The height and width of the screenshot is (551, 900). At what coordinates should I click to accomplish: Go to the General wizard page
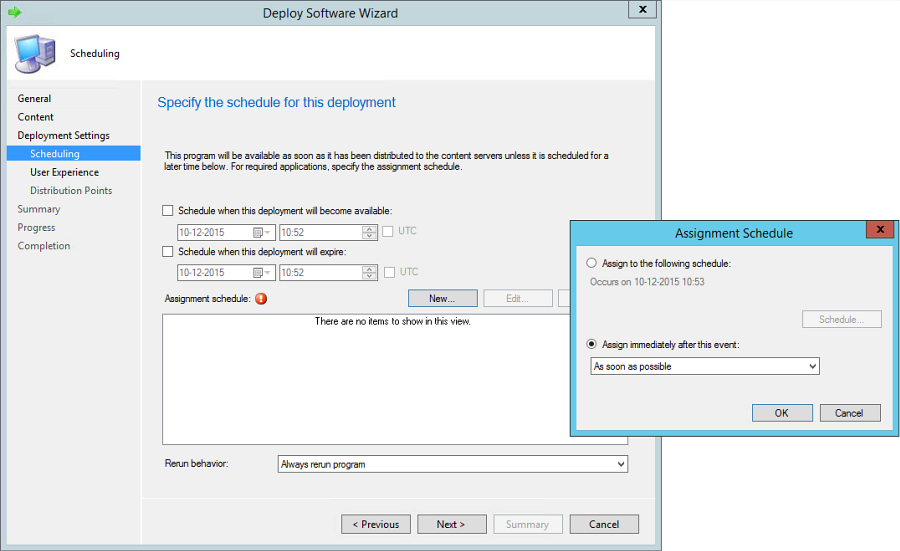click(34, 98)
